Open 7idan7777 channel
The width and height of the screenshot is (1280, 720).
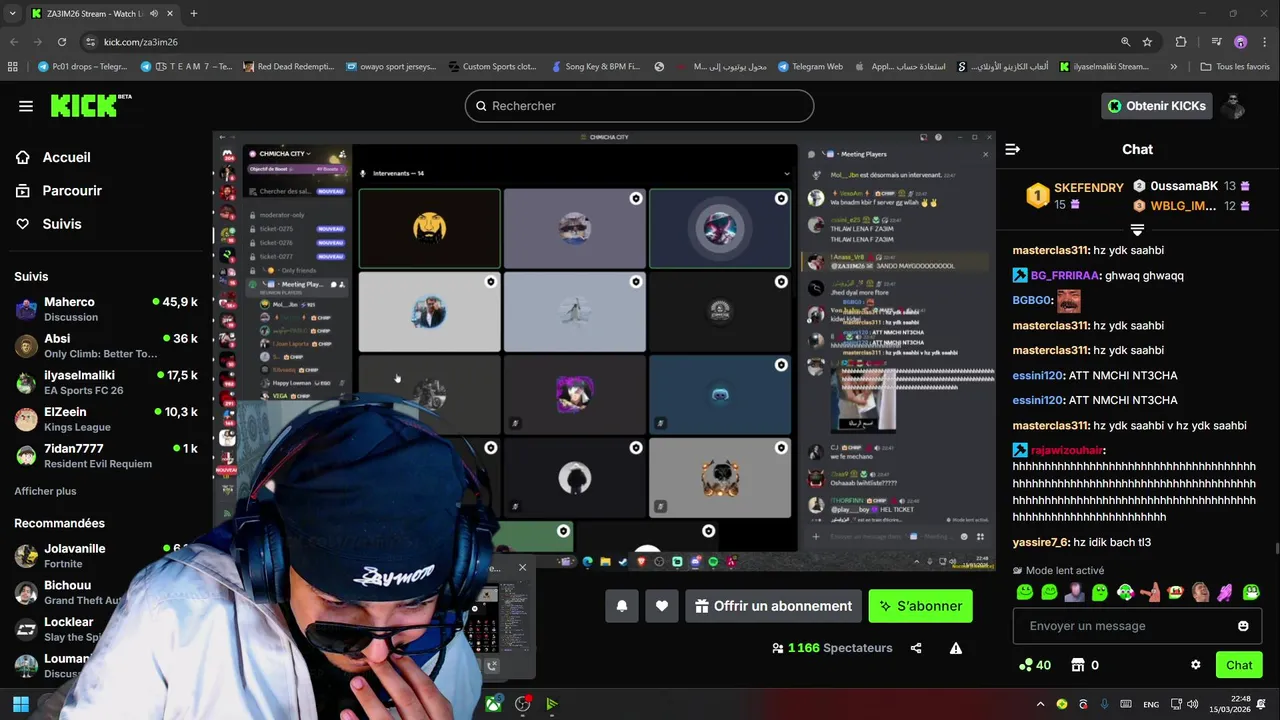[106, 456]
